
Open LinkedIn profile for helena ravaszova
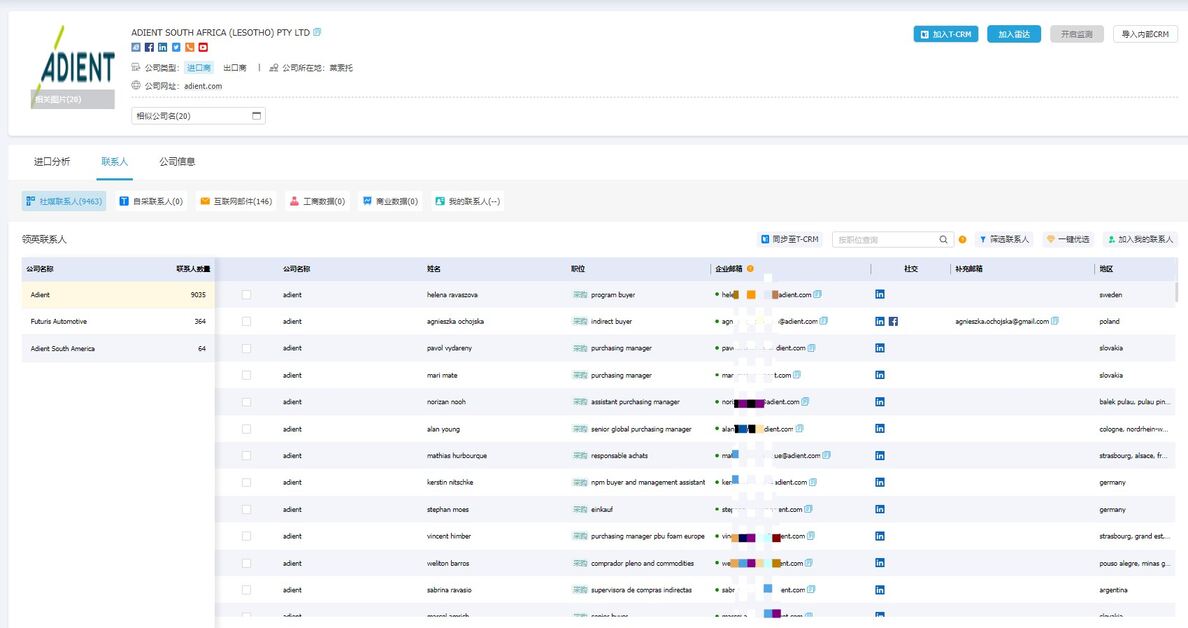click(880, 294)
